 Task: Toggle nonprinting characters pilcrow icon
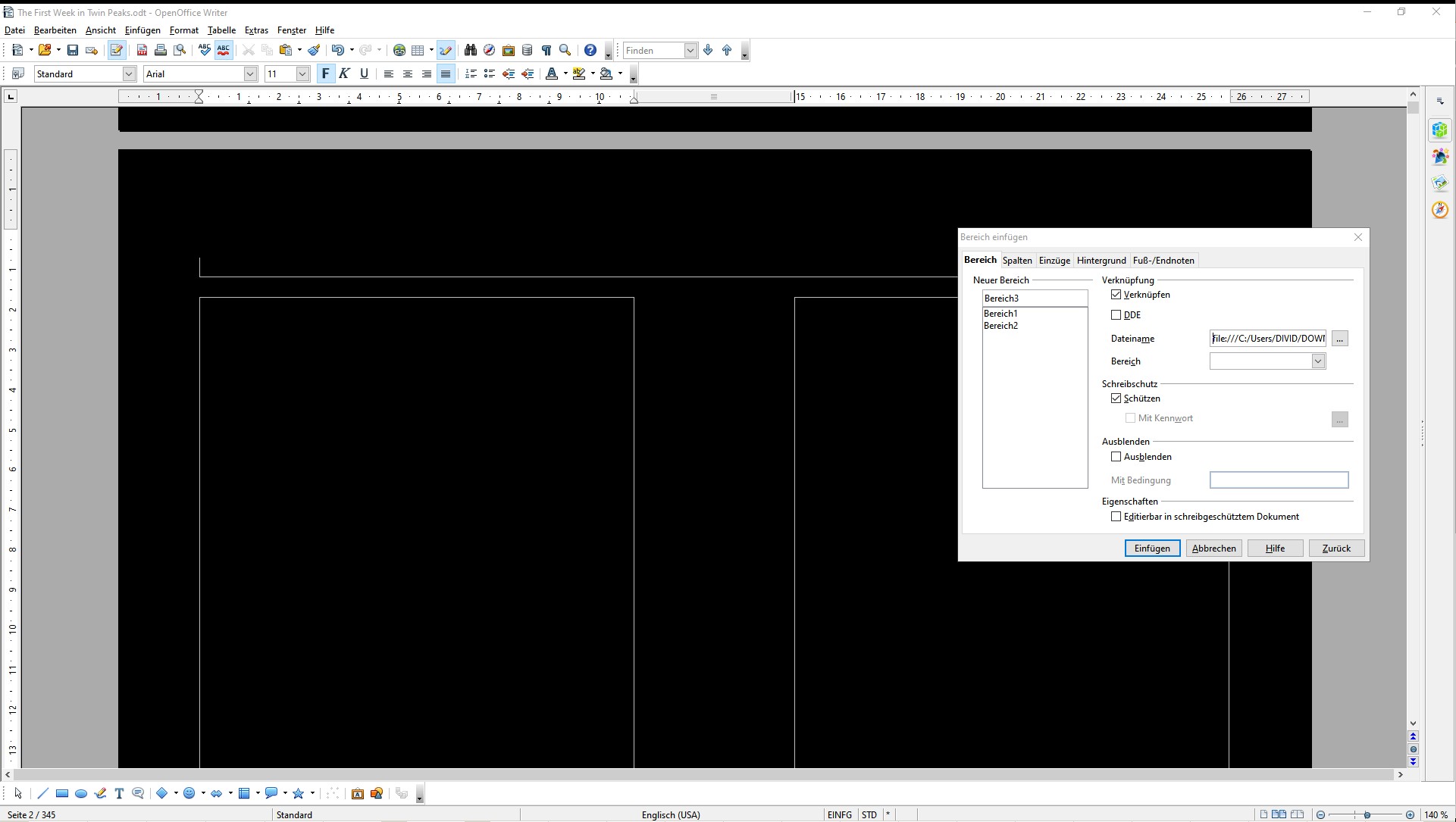(546, 50)
